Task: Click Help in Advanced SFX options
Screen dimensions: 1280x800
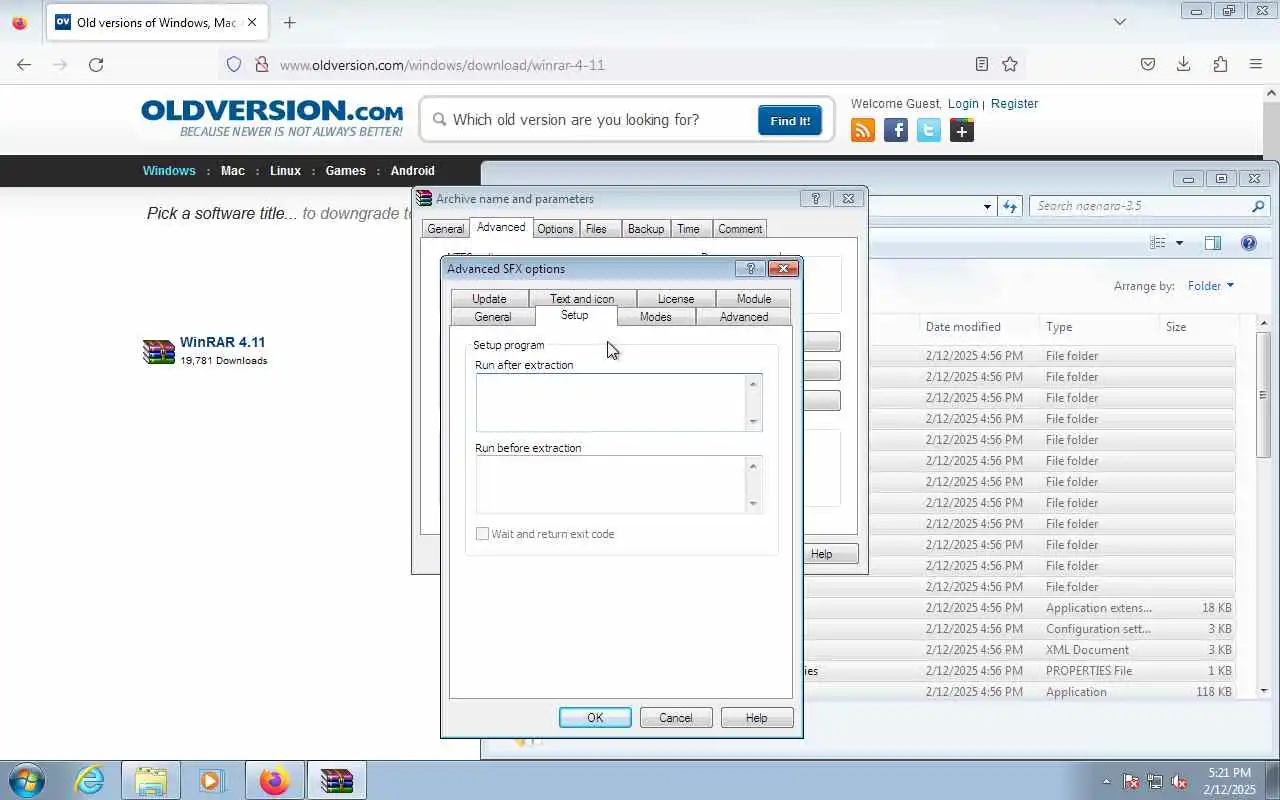Action: pyautogui.click(x=757, y=718)
